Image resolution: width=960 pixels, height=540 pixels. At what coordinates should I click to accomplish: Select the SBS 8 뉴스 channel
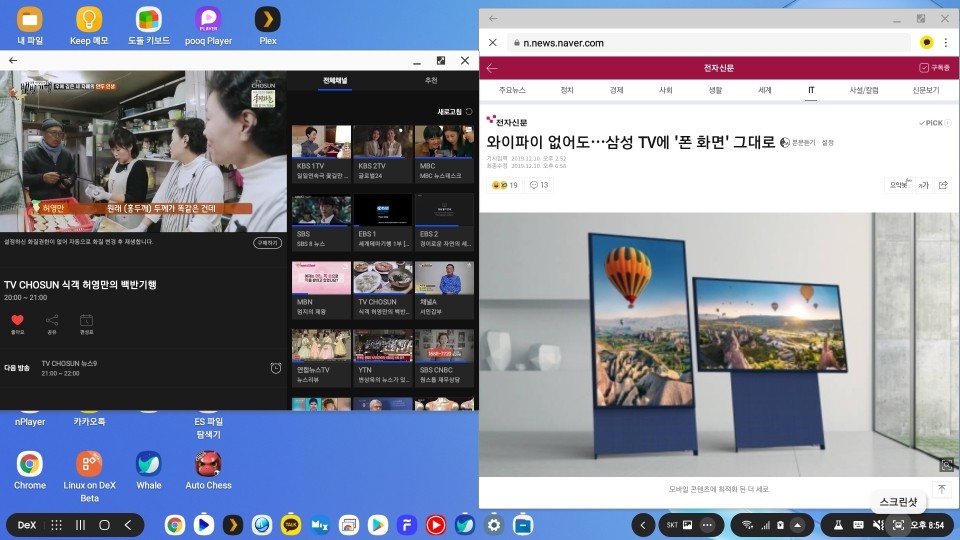321,222
